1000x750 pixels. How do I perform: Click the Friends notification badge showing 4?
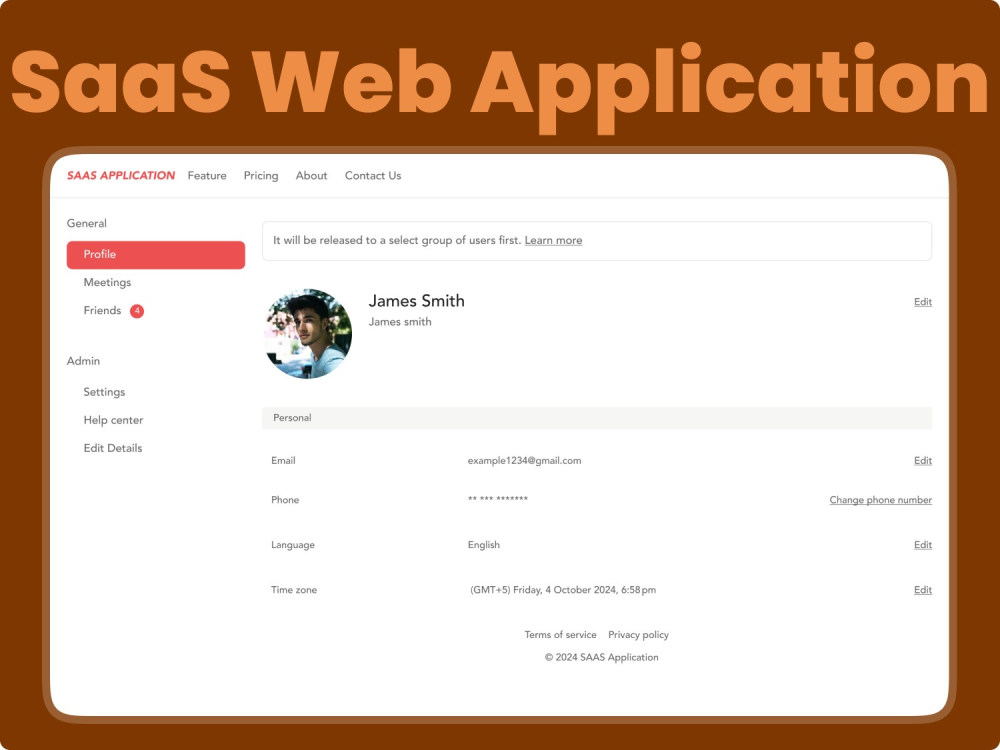137,311
